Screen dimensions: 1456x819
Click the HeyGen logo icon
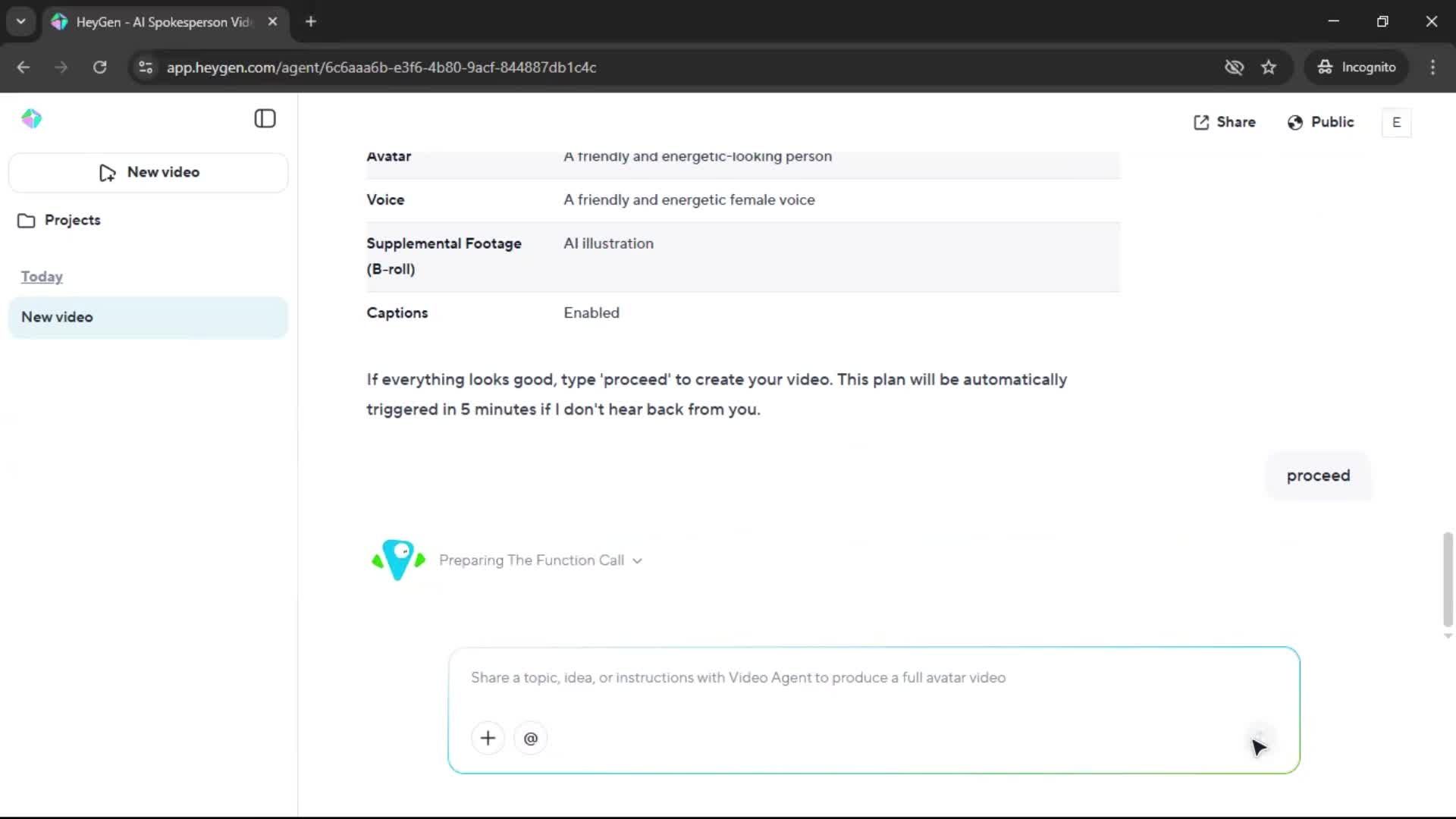31,119
